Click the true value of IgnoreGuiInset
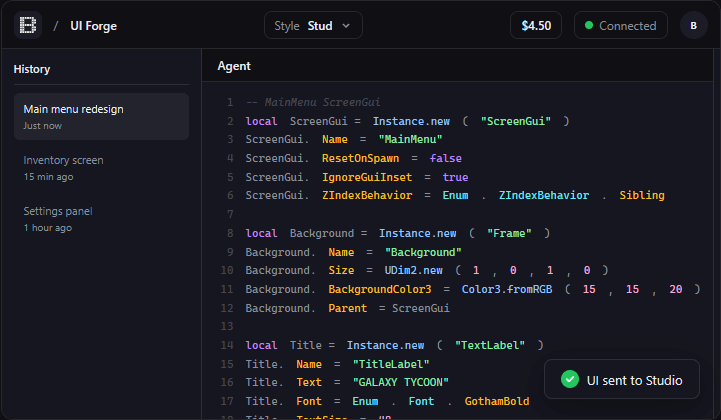Image resolution: width=721 pixels, height=420 pixels. click(x=455, y=177)
